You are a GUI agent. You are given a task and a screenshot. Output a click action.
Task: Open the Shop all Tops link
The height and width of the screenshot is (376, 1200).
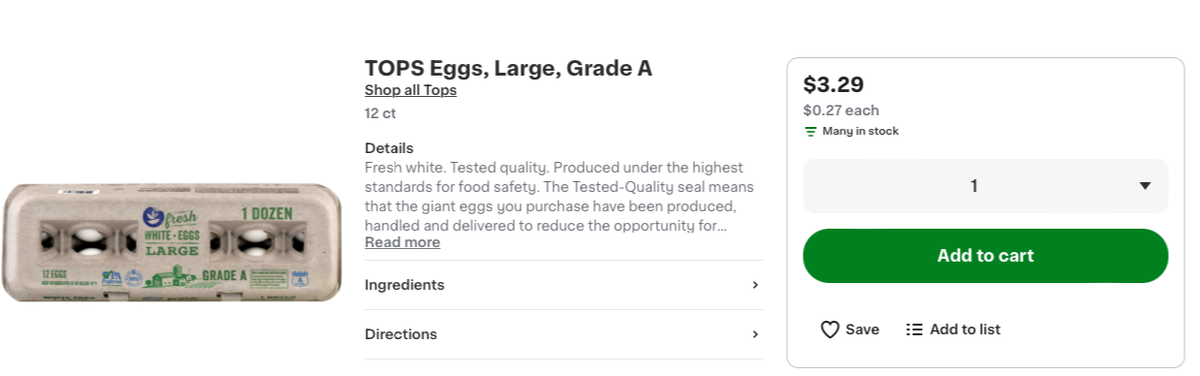tap(410, 90)
